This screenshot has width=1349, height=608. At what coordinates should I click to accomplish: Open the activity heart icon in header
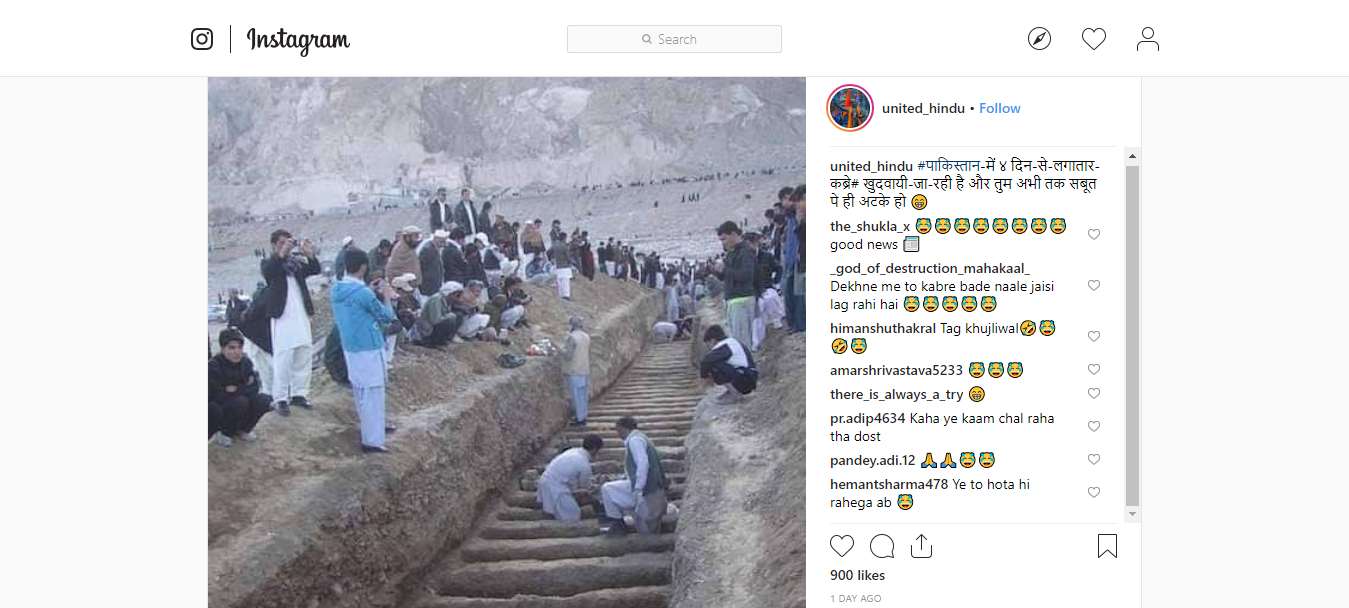click(1094, 39)
